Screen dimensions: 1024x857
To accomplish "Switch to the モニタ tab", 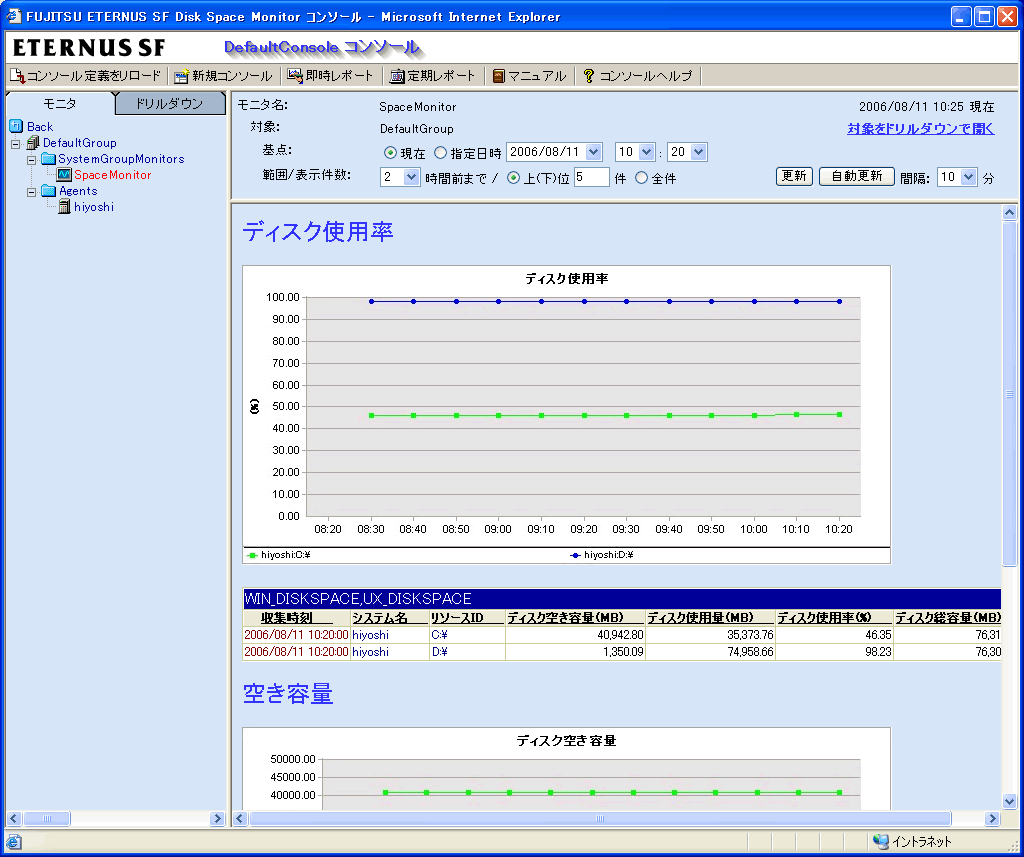I will coord(60,104).
